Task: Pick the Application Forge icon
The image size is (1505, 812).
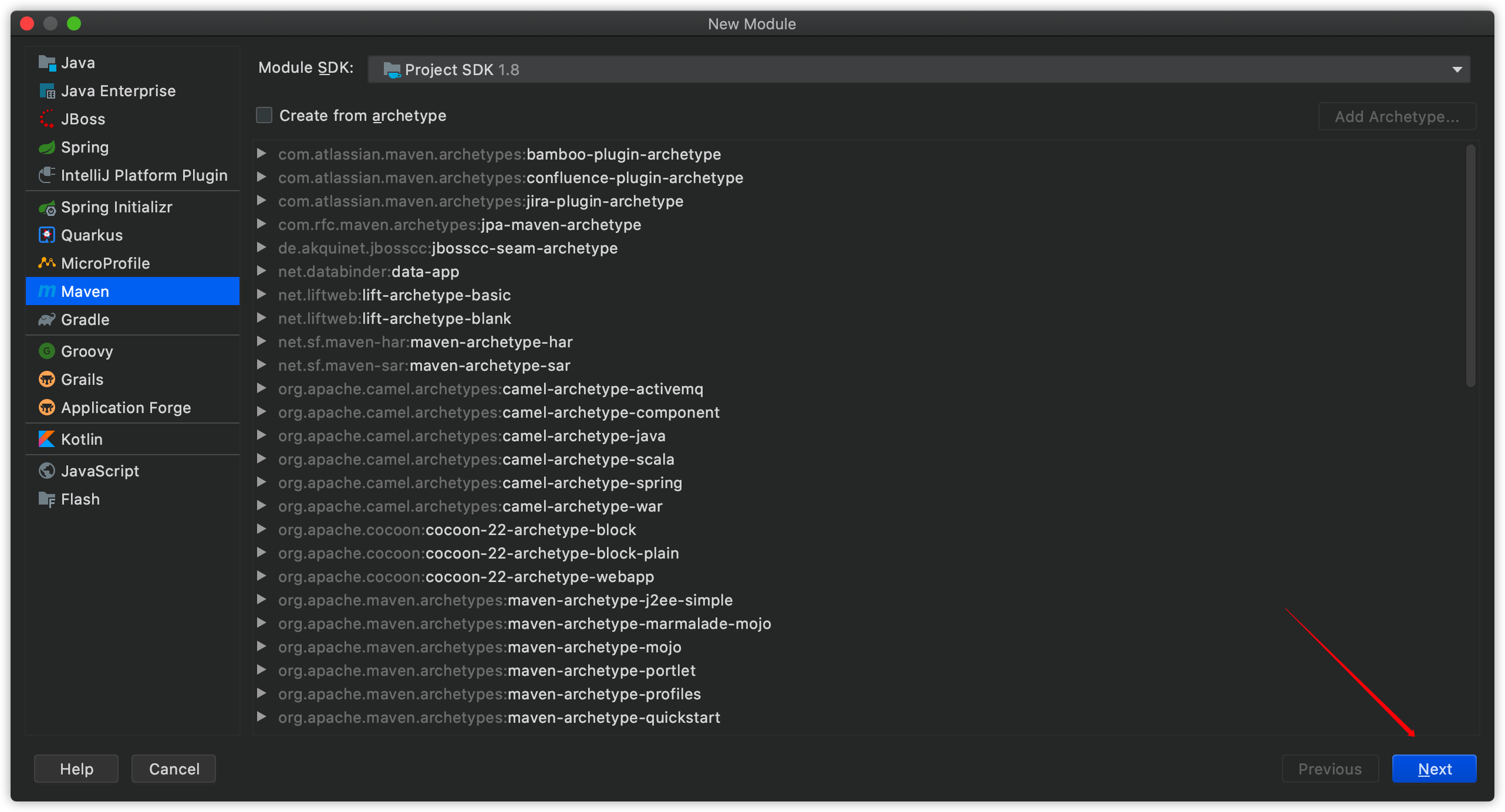Action: (x=47, y=408)
